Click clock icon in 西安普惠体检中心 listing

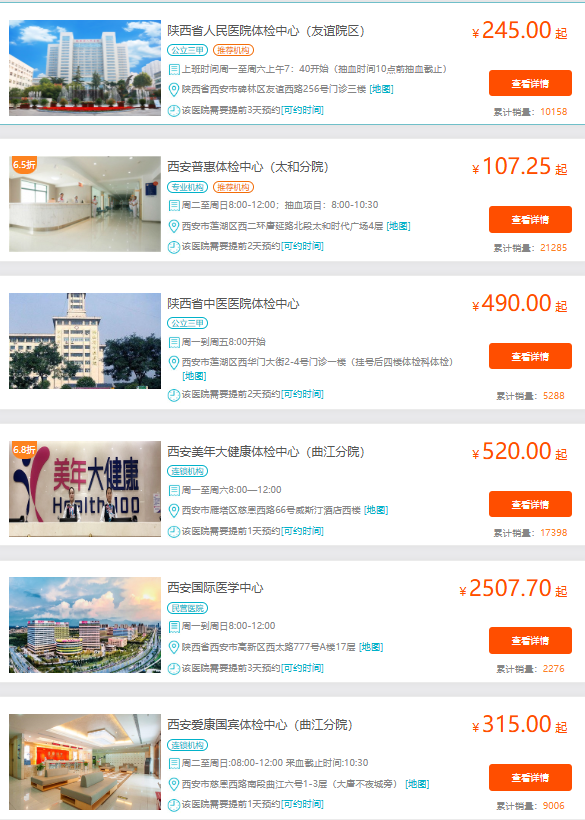[x=174, y=246]
